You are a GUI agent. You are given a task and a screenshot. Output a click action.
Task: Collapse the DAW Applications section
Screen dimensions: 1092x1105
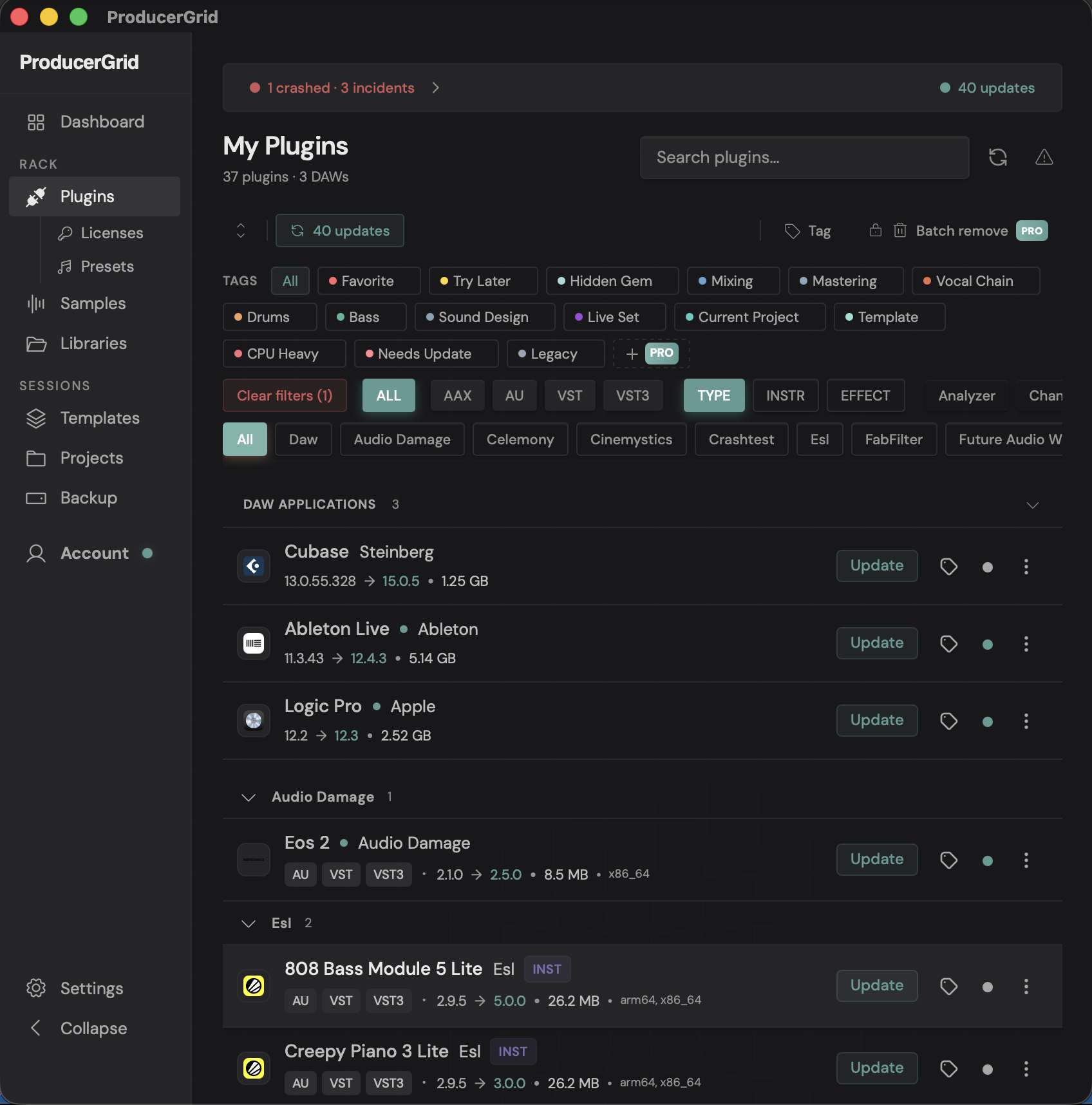click(1033, 505)
